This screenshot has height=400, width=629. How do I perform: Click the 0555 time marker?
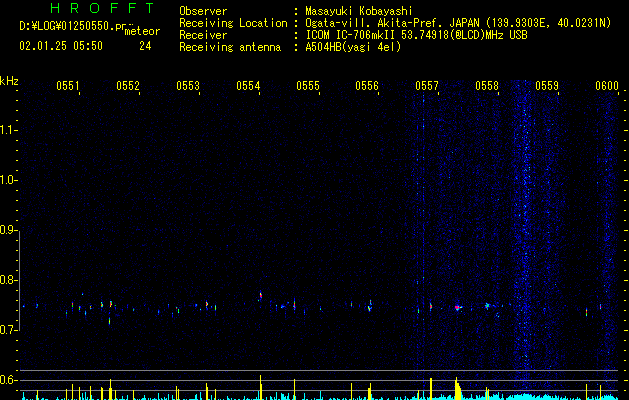point(308,86)
